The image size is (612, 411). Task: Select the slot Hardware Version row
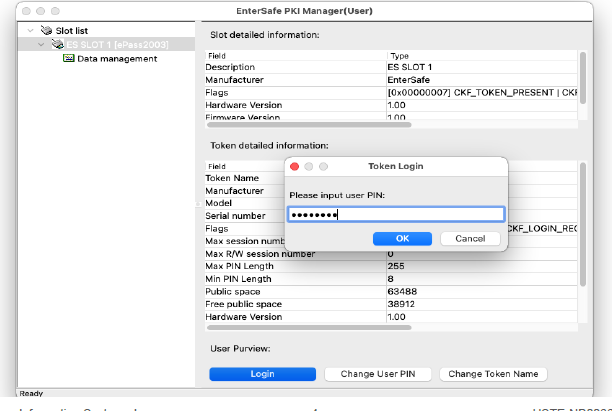(391, 105)
